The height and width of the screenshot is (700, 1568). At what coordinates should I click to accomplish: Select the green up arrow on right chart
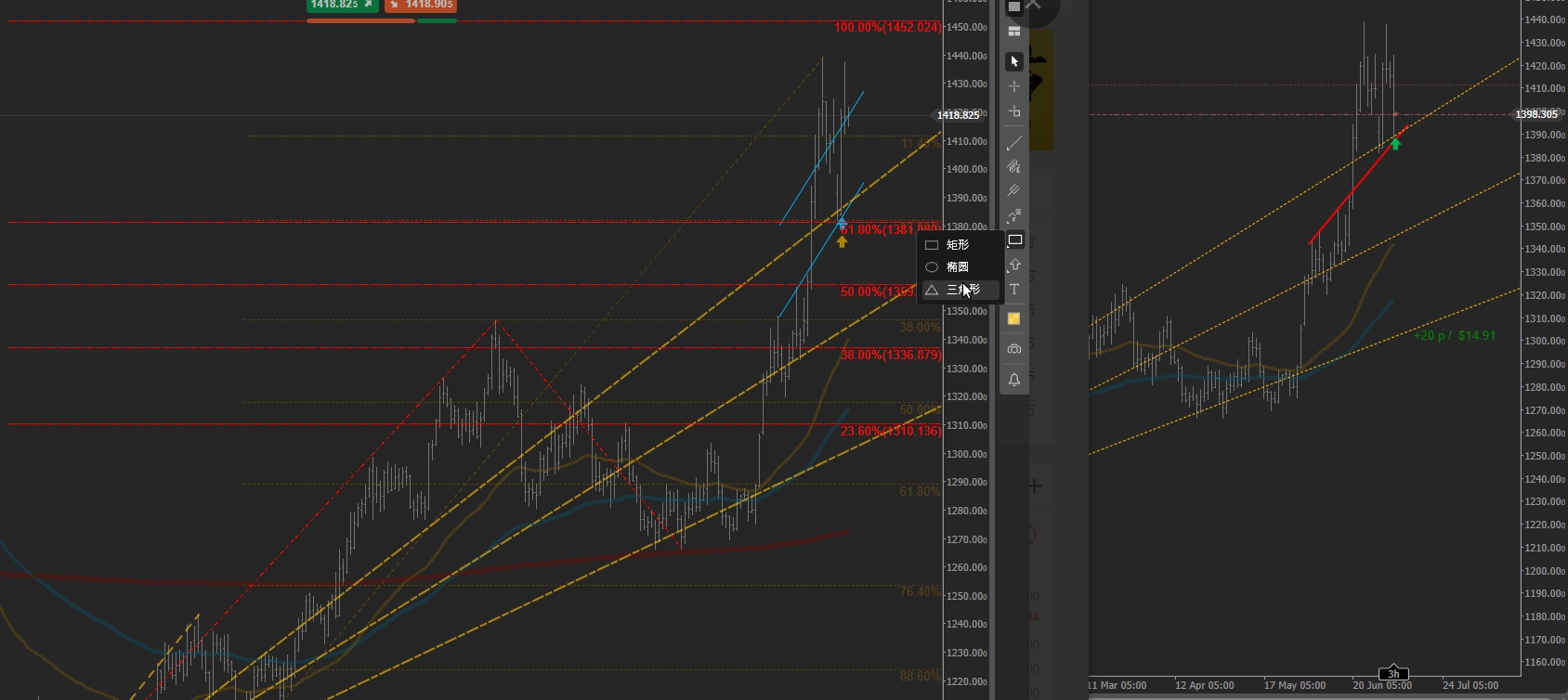click(x=1395, y=143)
